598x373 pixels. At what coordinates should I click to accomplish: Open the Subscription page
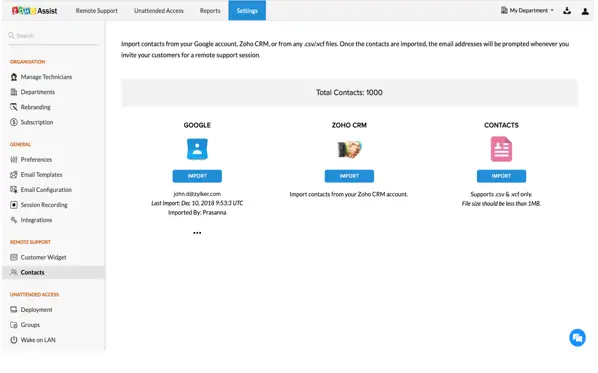click(x=37, y=122)
